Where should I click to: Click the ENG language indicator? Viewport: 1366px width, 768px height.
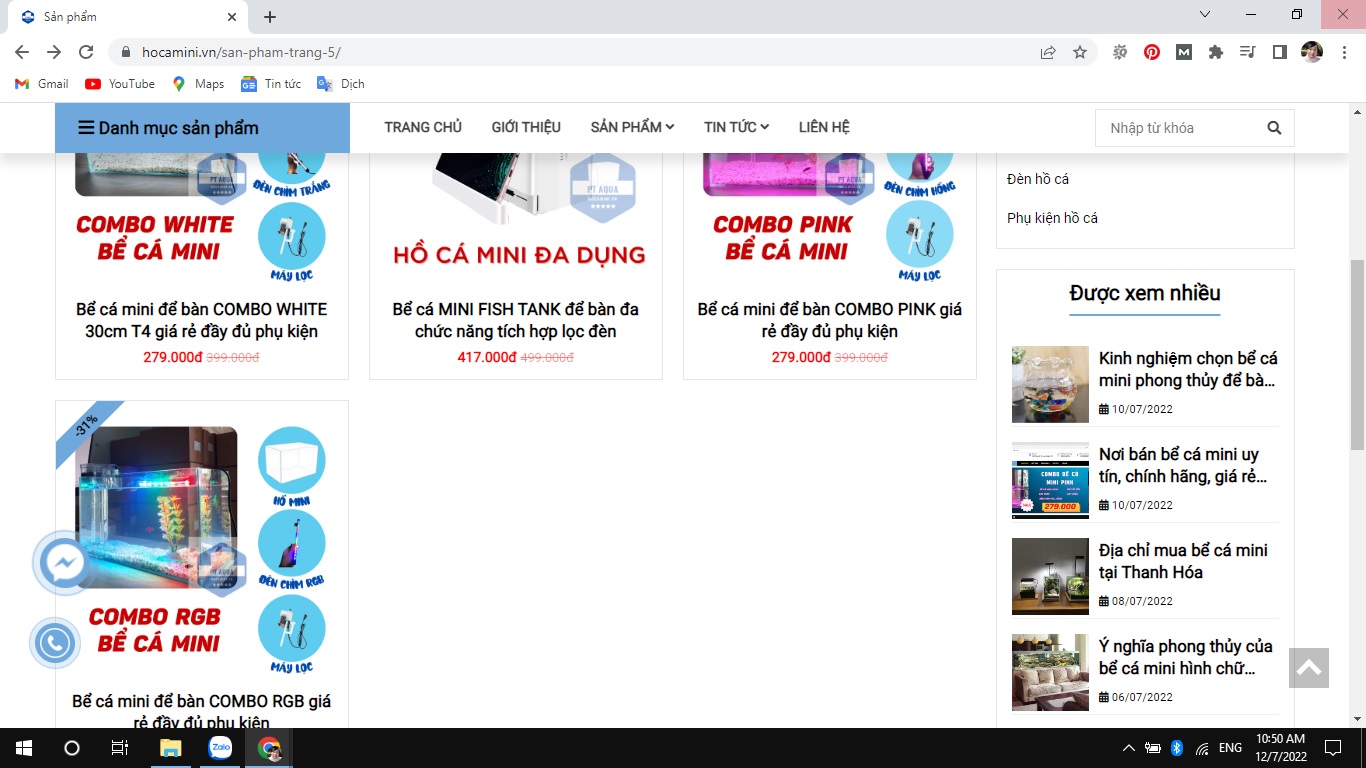pyautogui.click(x=1230, y=748)
